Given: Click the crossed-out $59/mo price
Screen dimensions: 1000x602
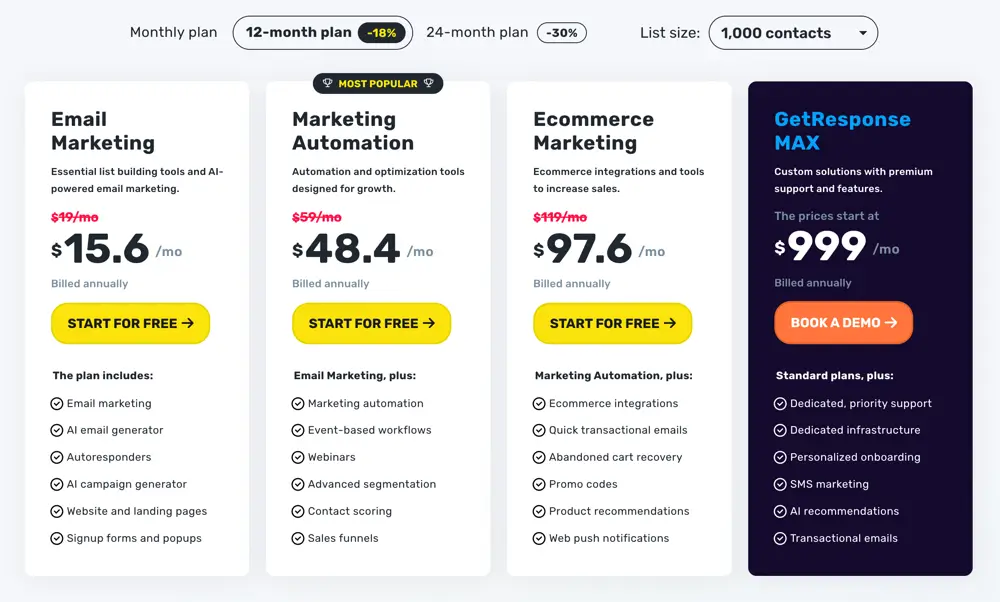Looking at the screenshot, I should coord(317,217).
